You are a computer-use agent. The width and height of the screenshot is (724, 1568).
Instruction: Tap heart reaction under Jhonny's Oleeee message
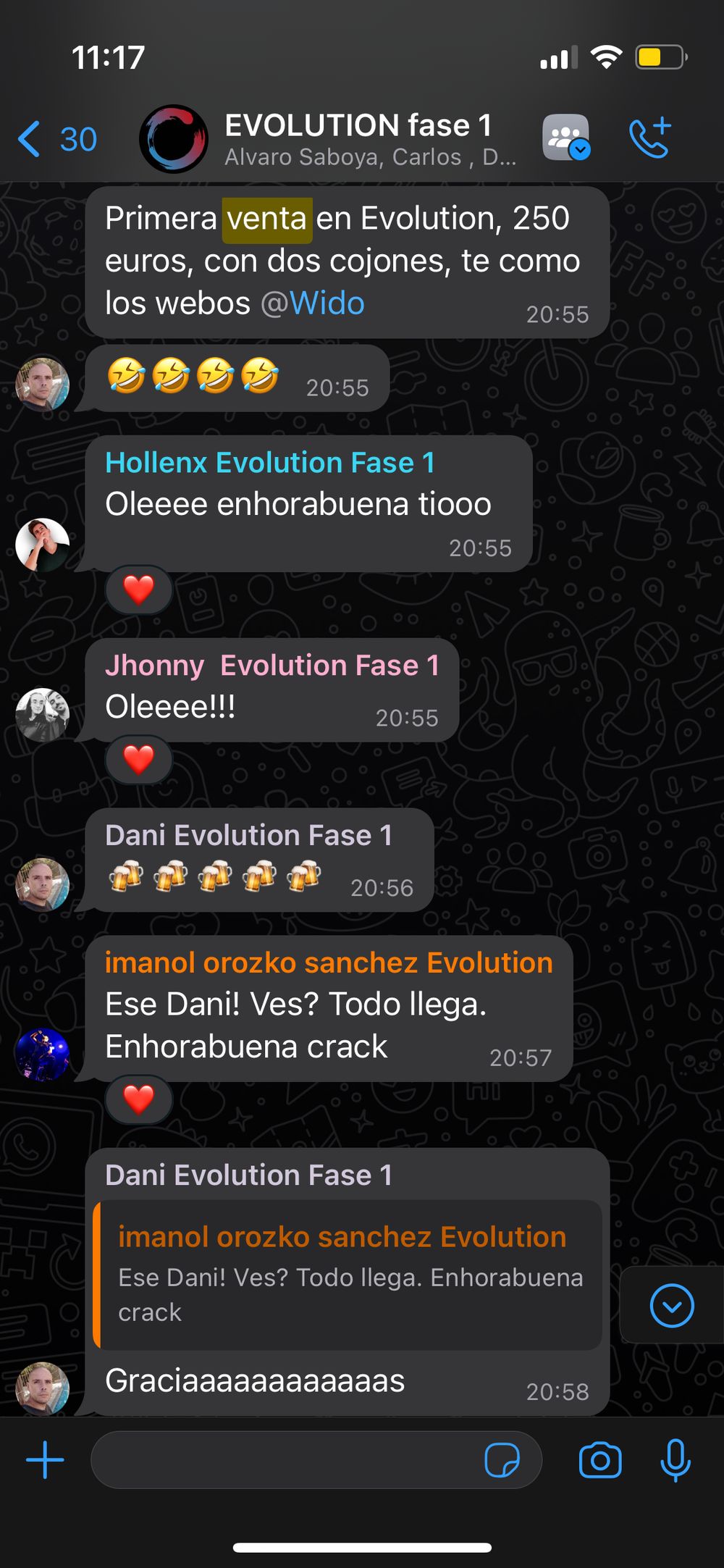[x=138, y=759]
